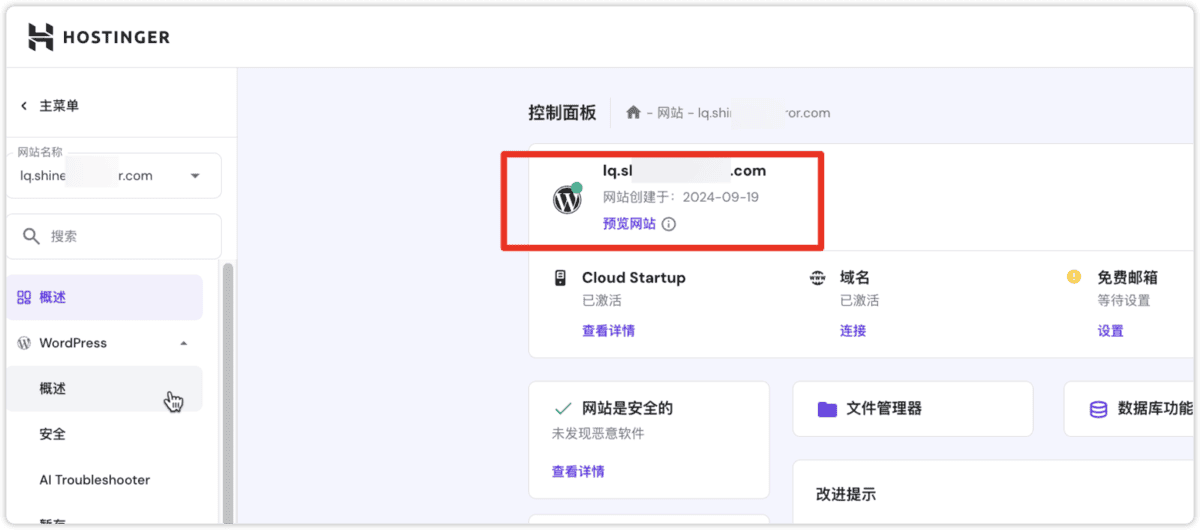Focus the 搜索 search field
1200x530 pixels.
113,237
